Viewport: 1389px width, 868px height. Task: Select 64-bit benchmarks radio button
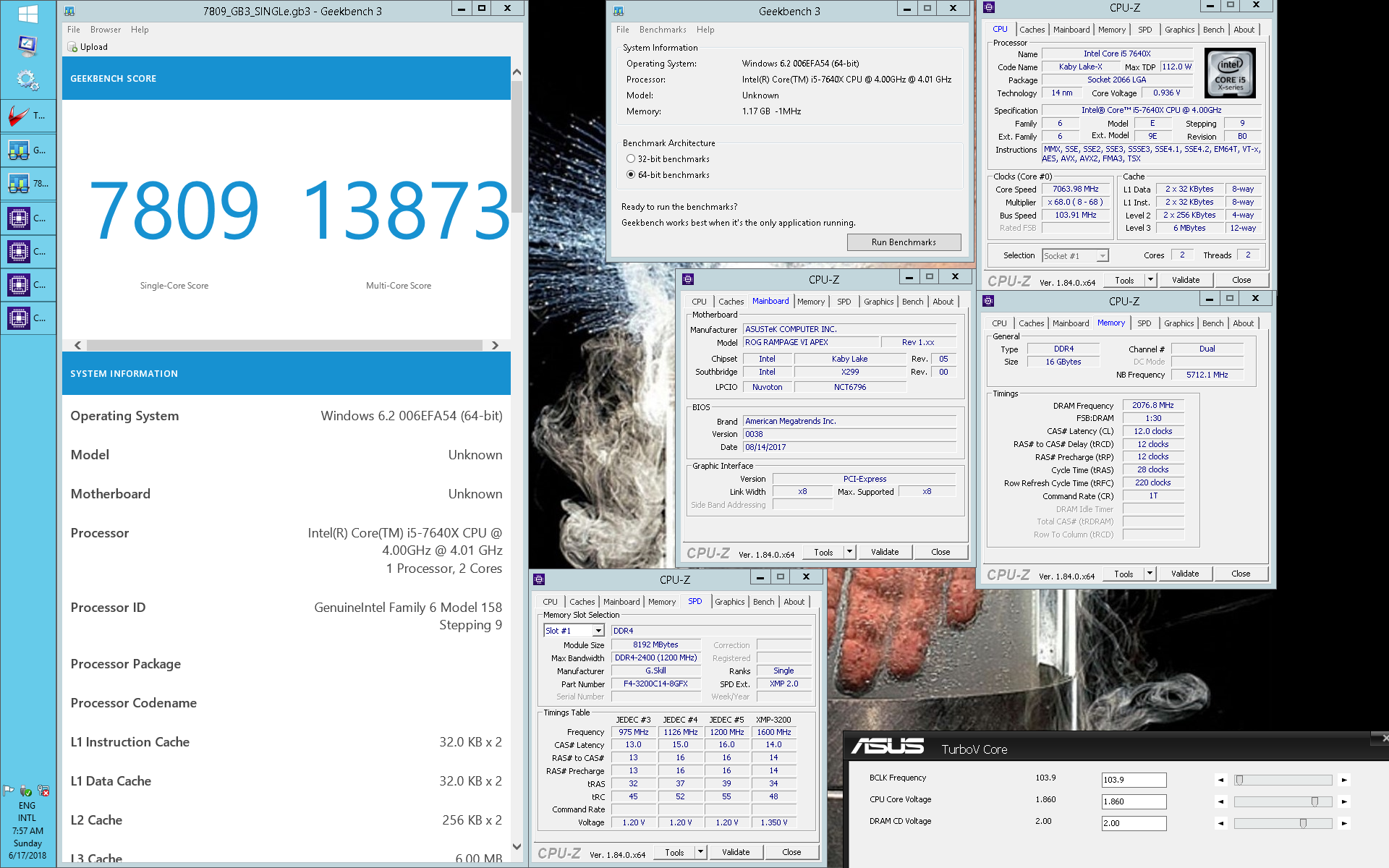(631, 175)
